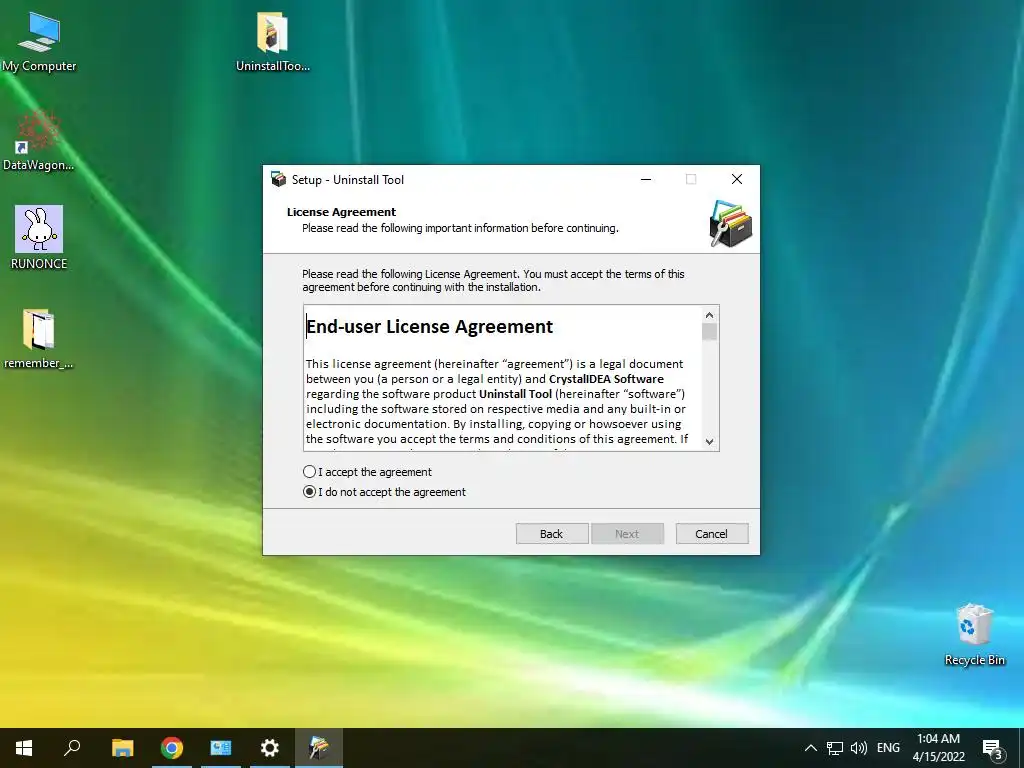1024x768 pixels.
Task: Open the My Computer desktop icon
Action: pos(39,40)
